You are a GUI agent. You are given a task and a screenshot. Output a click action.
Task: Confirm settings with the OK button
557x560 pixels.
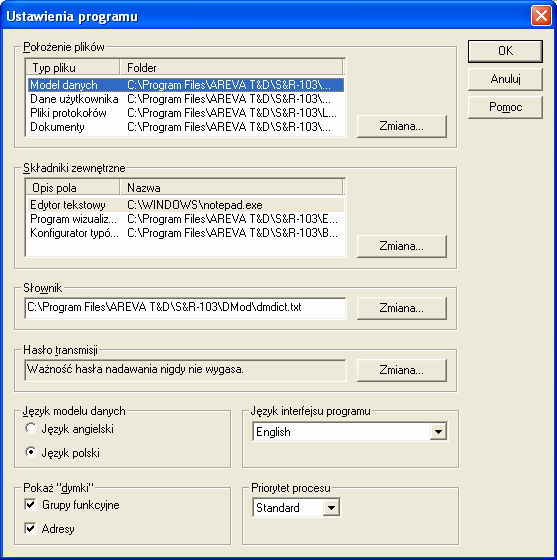(x=505, y=51)
